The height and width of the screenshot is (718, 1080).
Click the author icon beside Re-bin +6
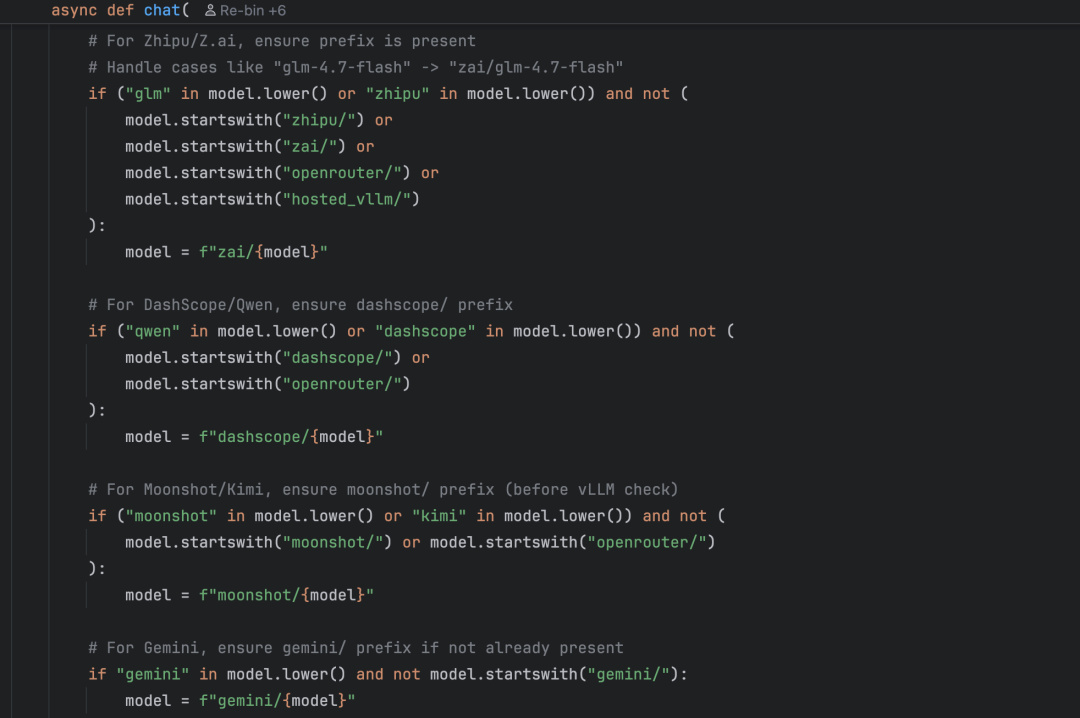click(x=210, y=10)
